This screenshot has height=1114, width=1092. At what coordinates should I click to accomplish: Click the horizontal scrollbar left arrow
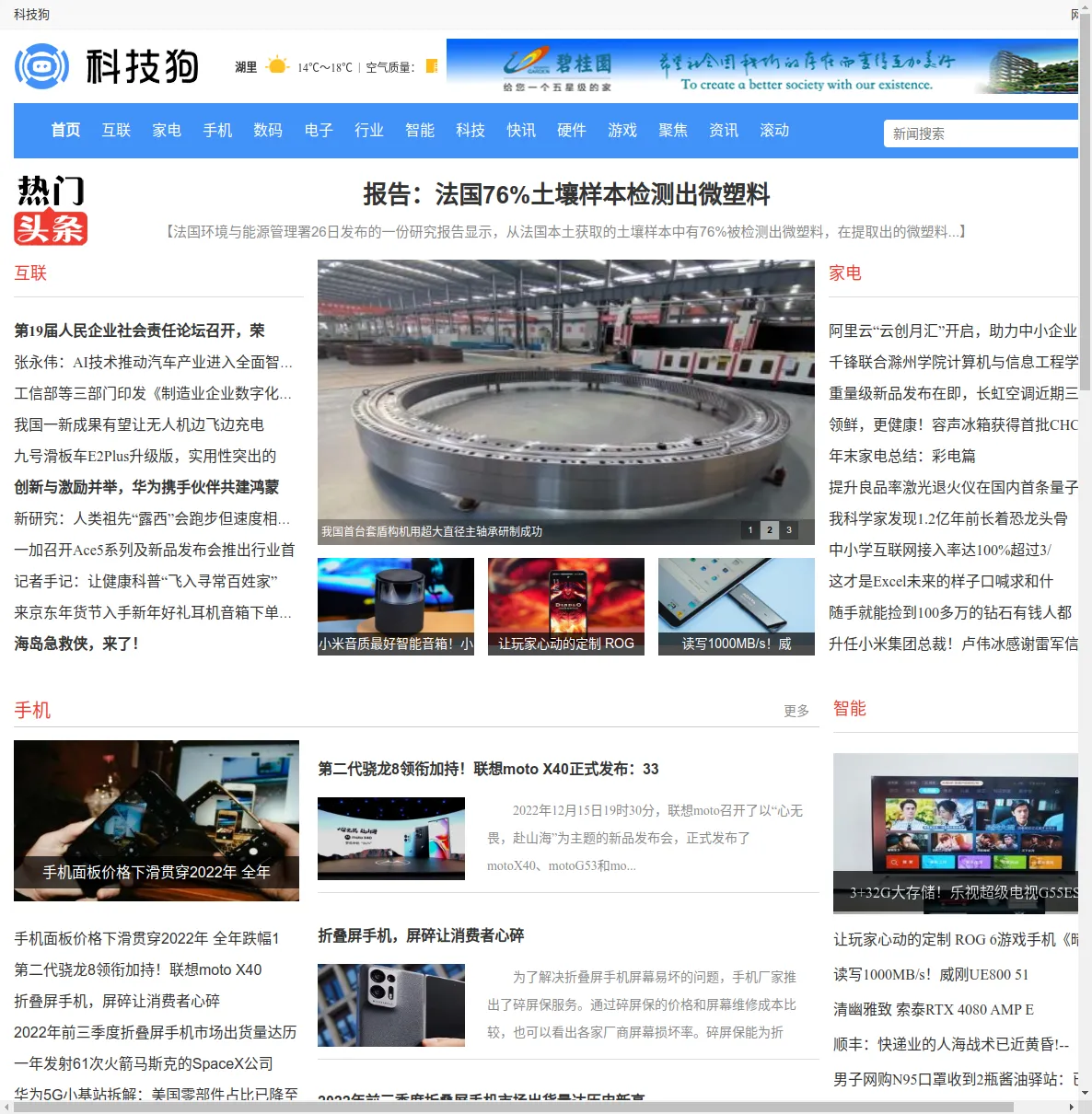6,1107
